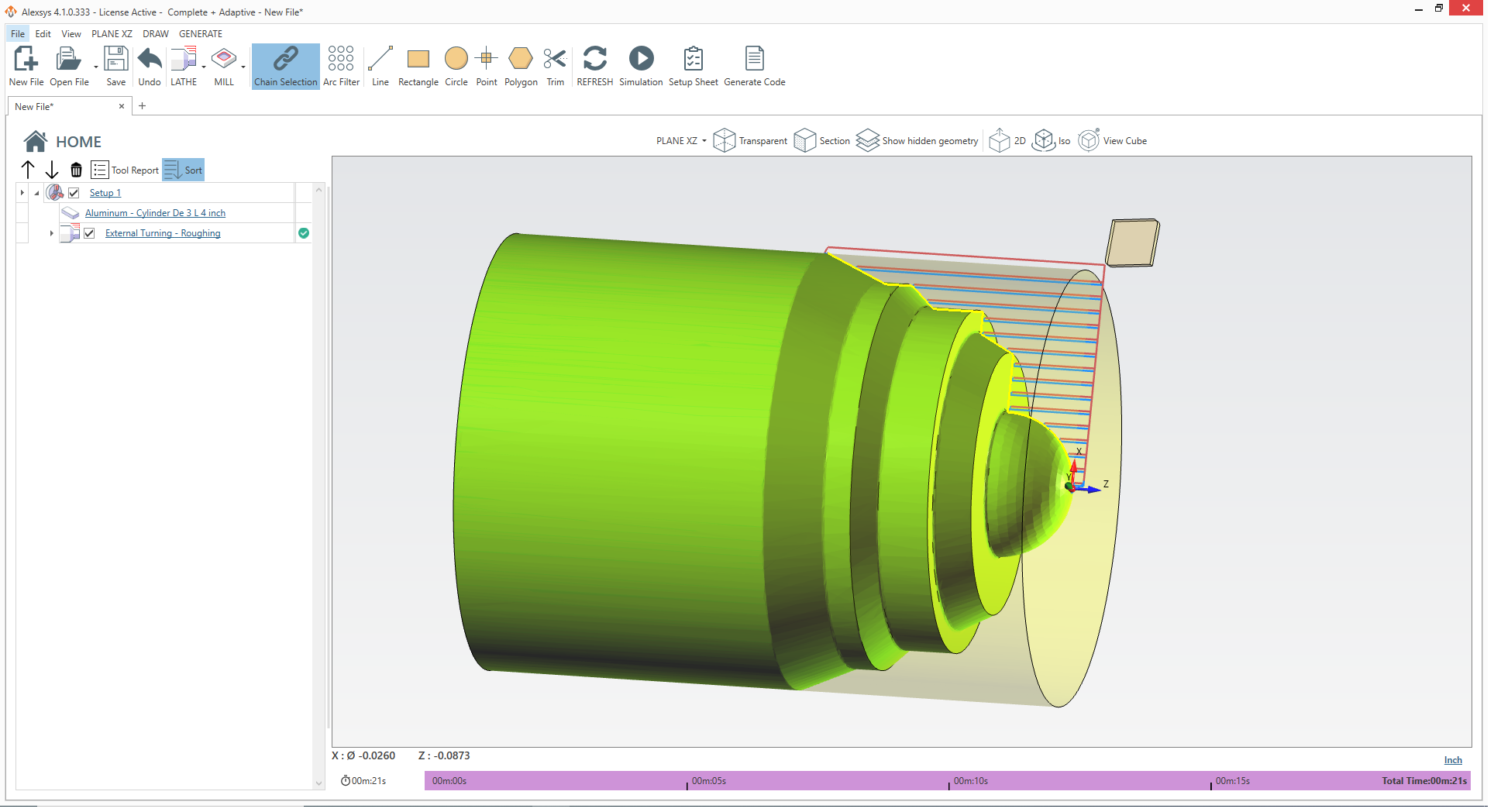The width and height of the screenshot is (1494, 812).
Task: Expand the leftmost Setup 1 row arrow
Action: (22, 193)
